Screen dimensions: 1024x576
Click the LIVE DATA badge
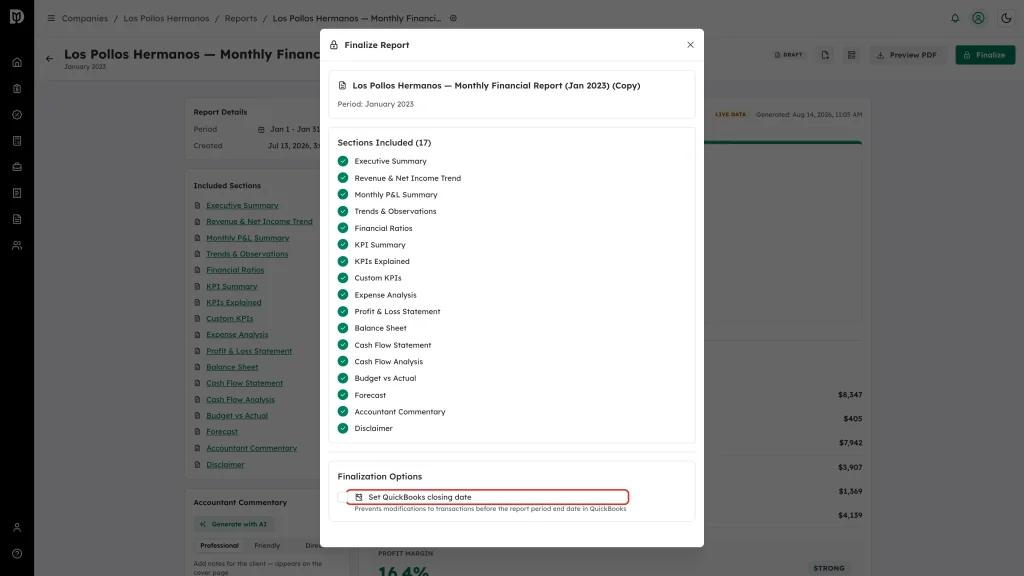click(730, 114)
